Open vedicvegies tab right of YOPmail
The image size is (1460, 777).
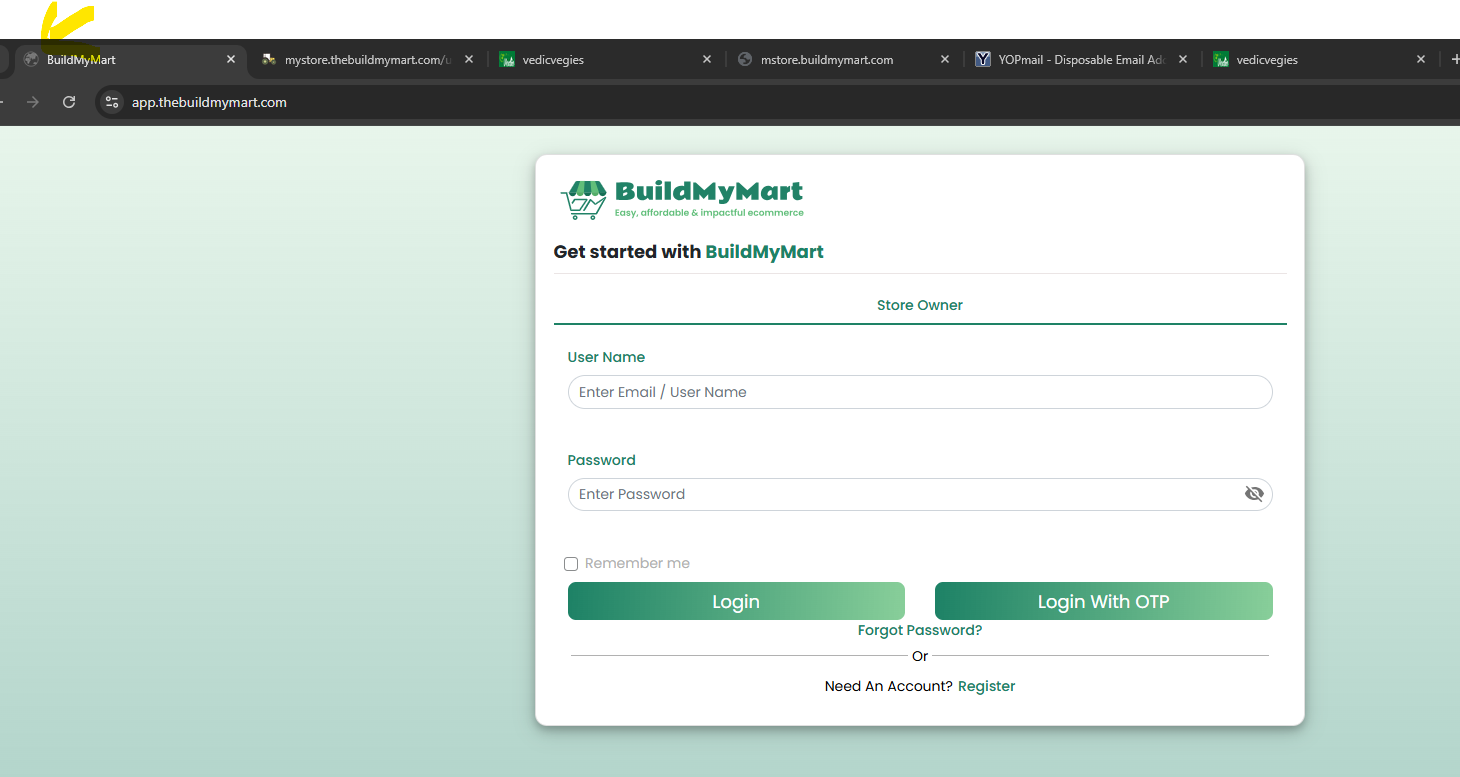[x=1320, y=60]
